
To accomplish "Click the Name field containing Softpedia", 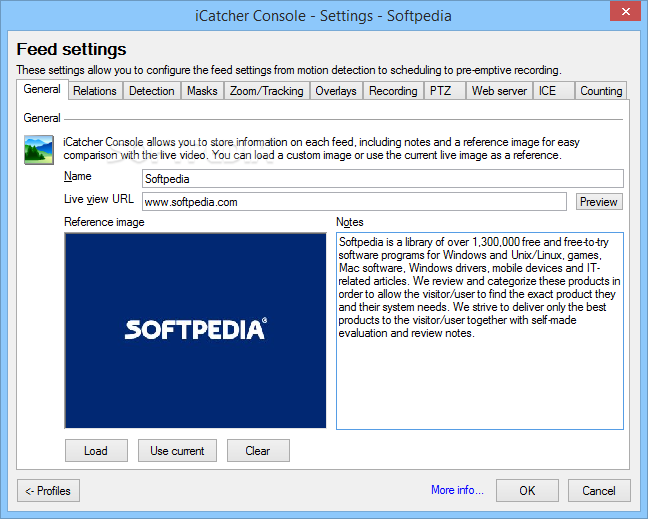I will [x=383, y=179].
